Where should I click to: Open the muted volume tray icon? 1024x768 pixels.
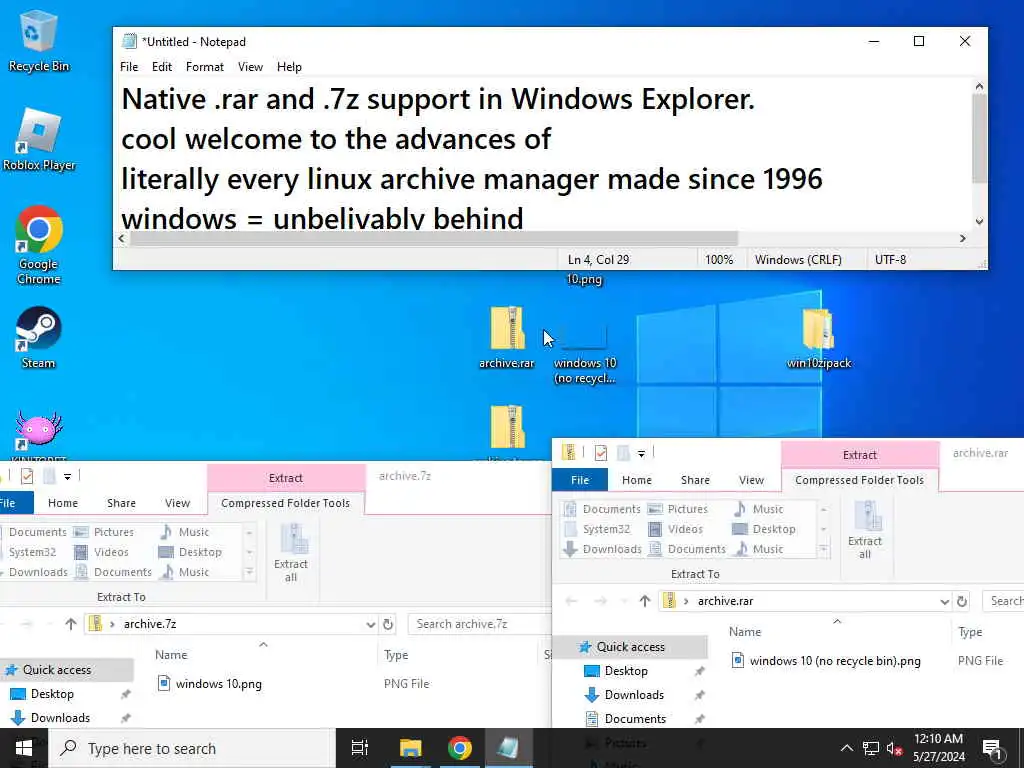click(894, 748)
